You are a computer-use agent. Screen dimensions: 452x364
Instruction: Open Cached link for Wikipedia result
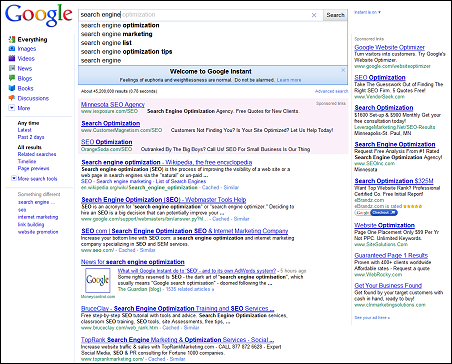(x=210, y=187)
